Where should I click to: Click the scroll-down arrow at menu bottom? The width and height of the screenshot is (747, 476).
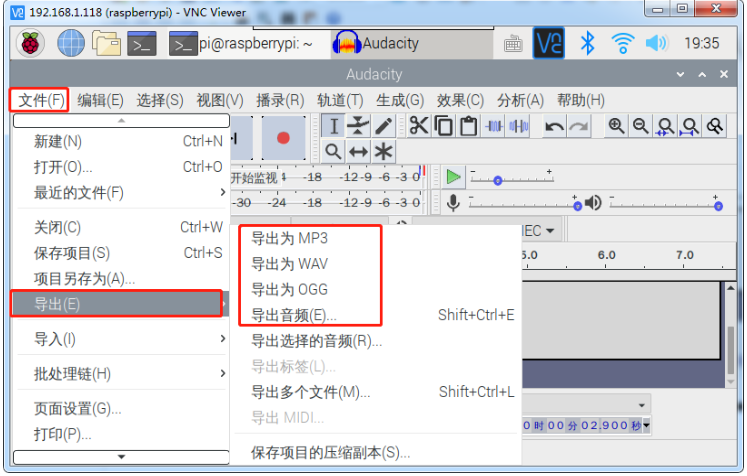(121, 457)
